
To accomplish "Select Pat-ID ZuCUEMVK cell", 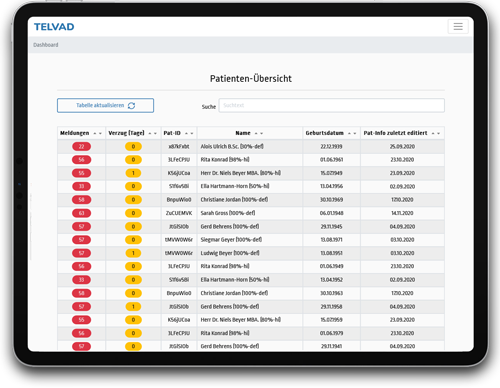I will pyautogui.click(x=179, y=213).
